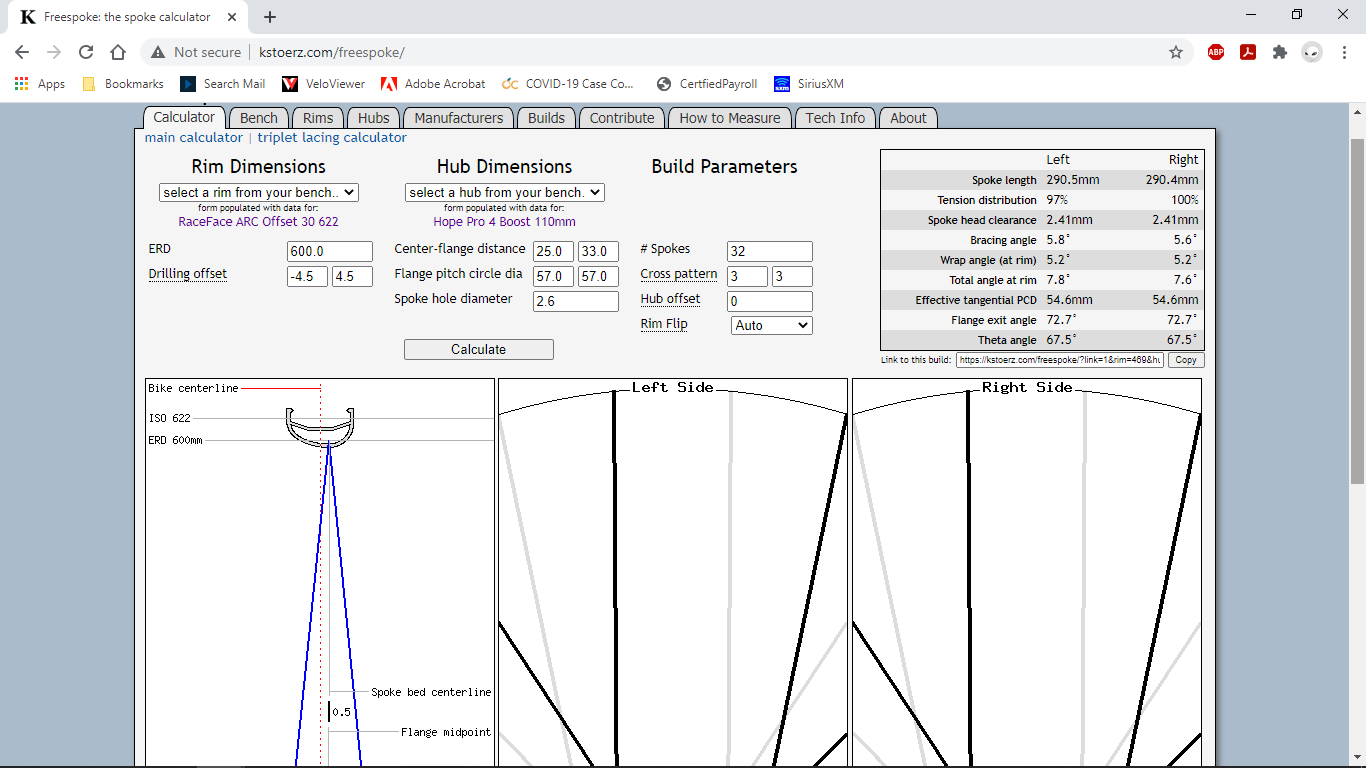Open the rim selection dropdown
This screenshot has height=768, width=1366.
pos(257,192)
